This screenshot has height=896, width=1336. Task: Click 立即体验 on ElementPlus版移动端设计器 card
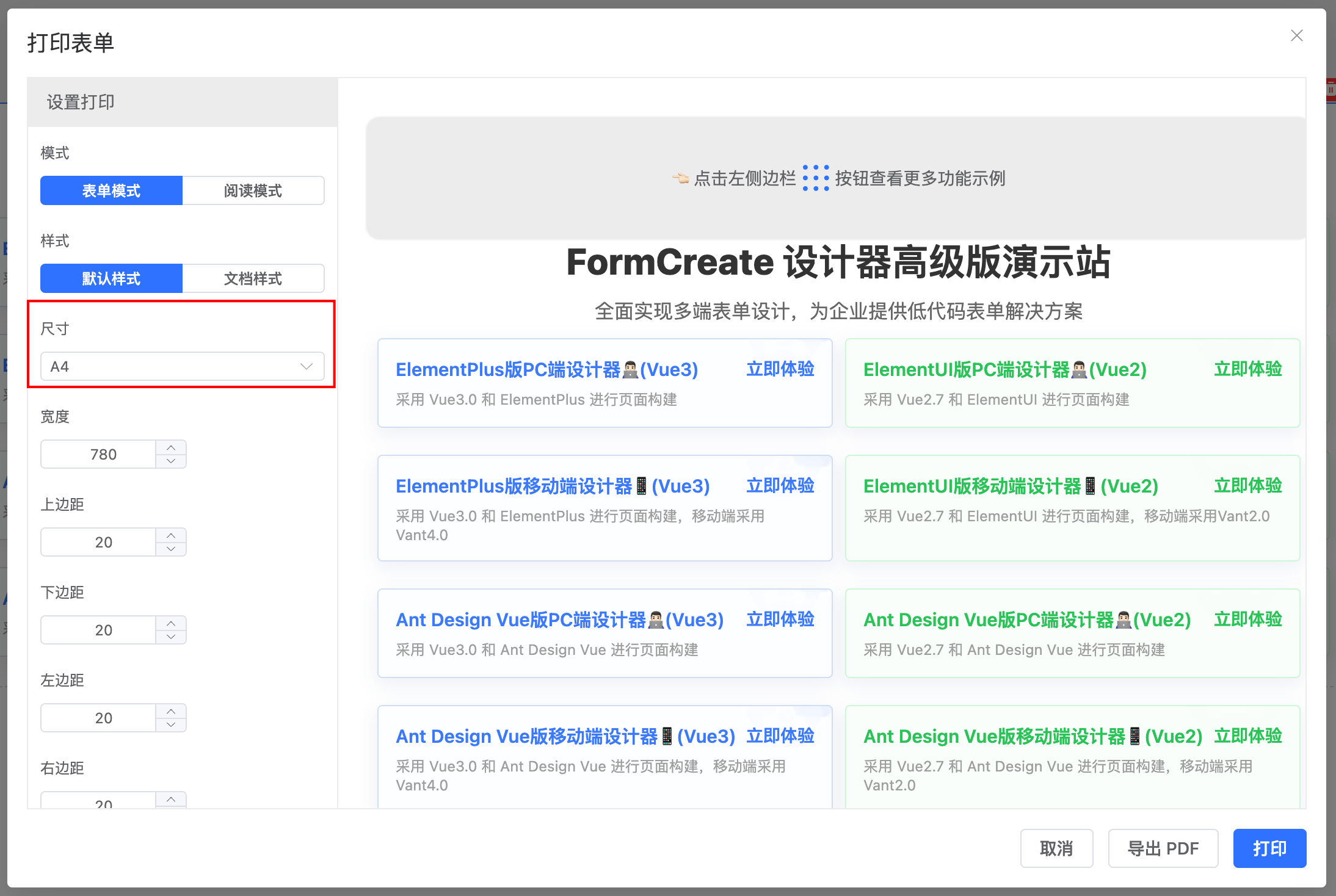[x=780, y=486]
